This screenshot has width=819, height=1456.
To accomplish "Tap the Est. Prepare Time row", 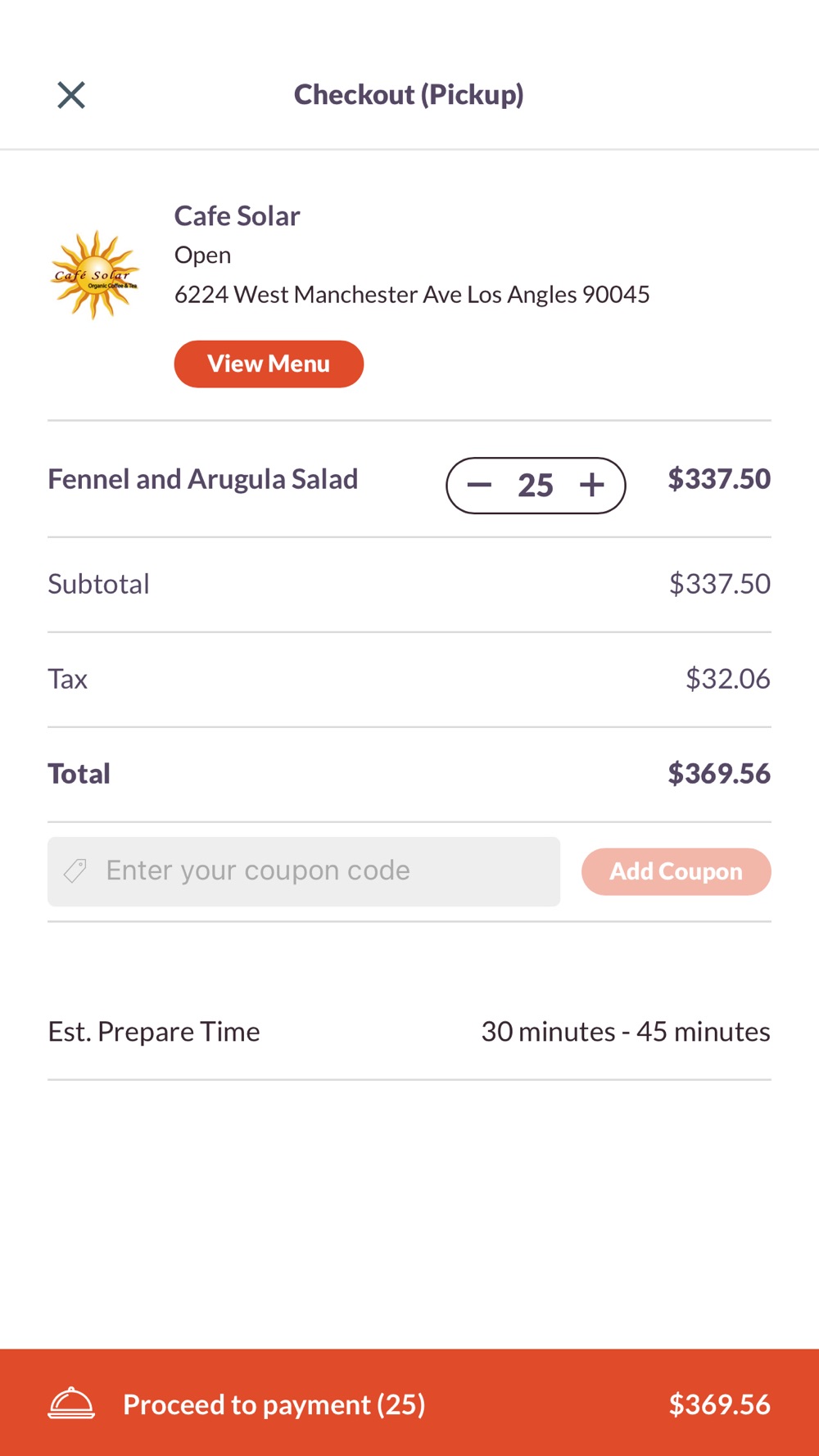I will (409, 1032).
